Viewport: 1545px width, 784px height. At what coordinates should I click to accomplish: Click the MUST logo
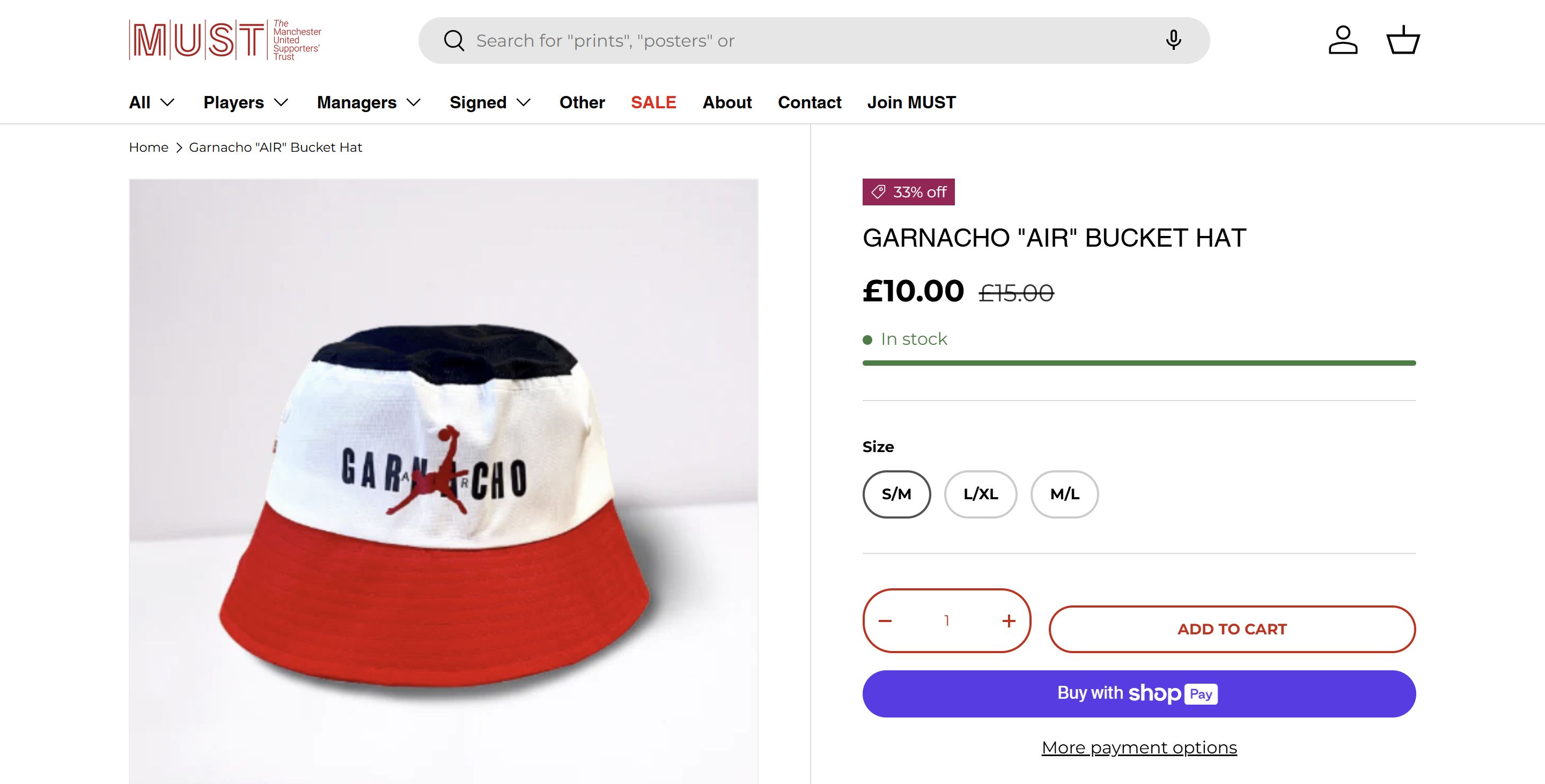(225, 40)
